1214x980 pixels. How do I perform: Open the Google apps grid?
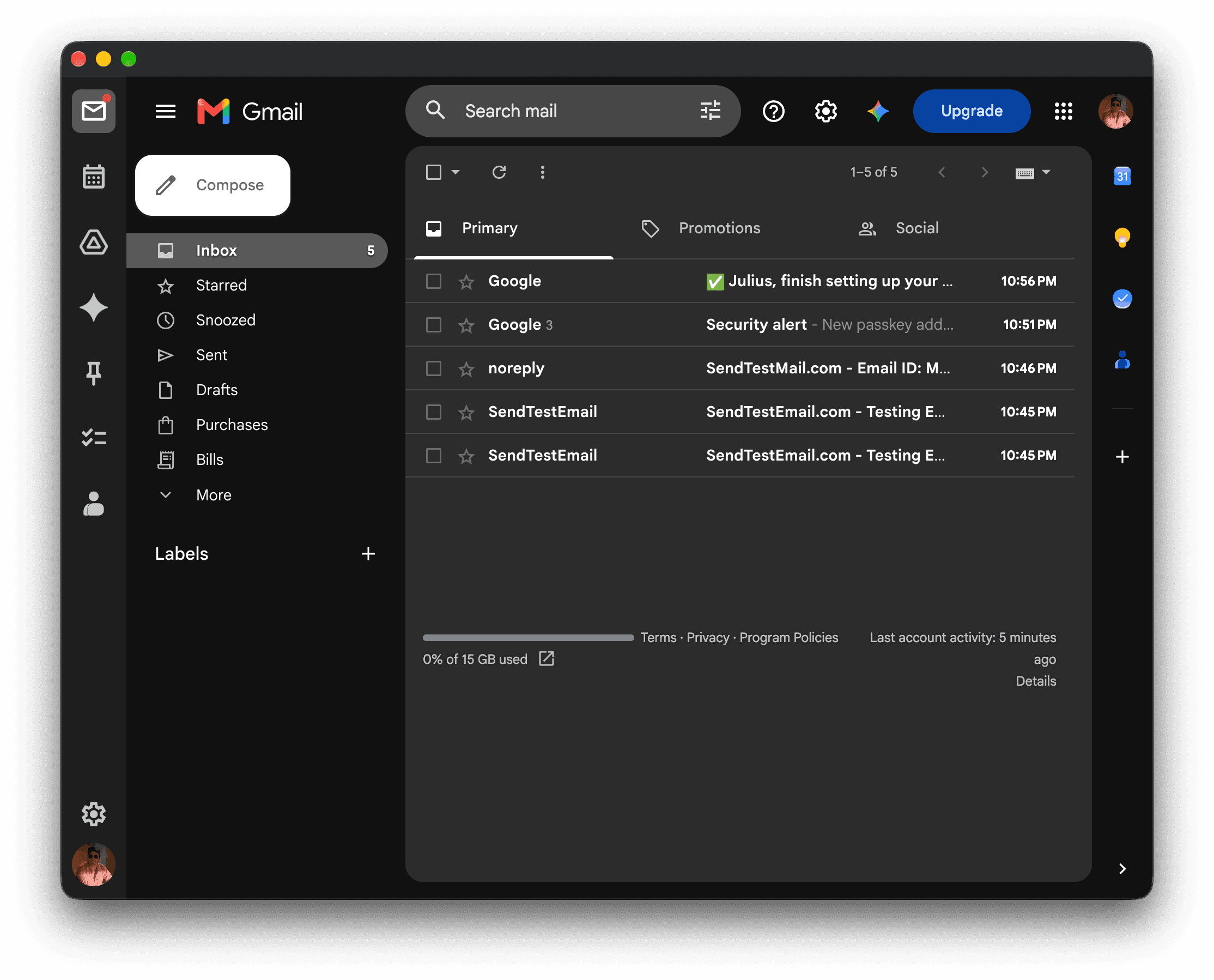pos(1063,111)
